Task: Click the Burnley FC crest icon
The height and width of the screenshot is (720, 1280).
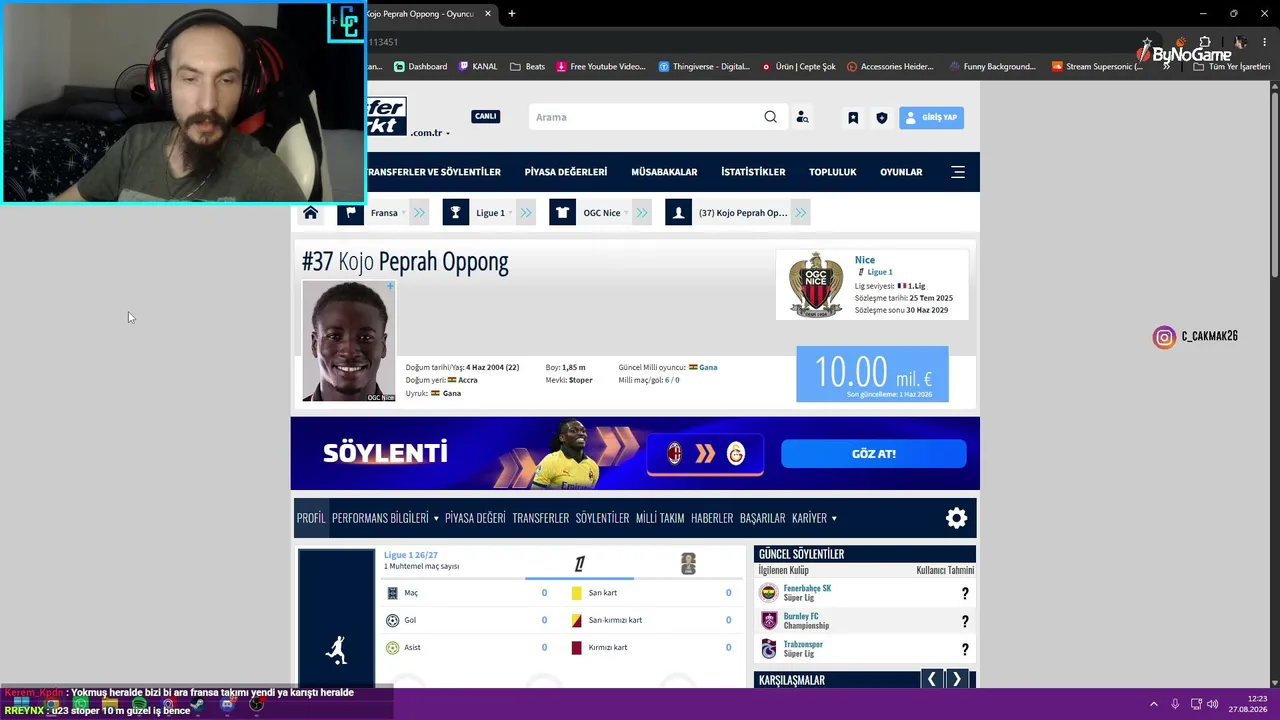Action: (x=768, y=621)
